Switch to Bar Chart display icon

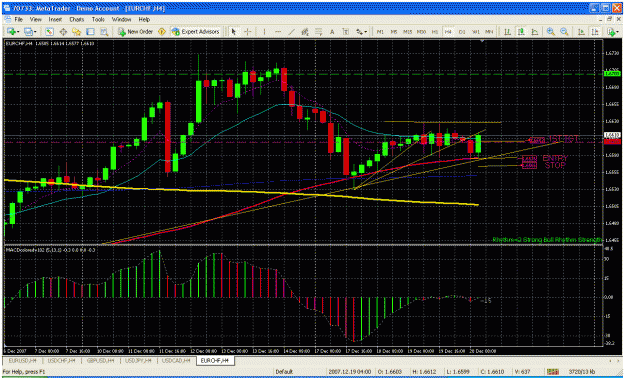(507, 32)
